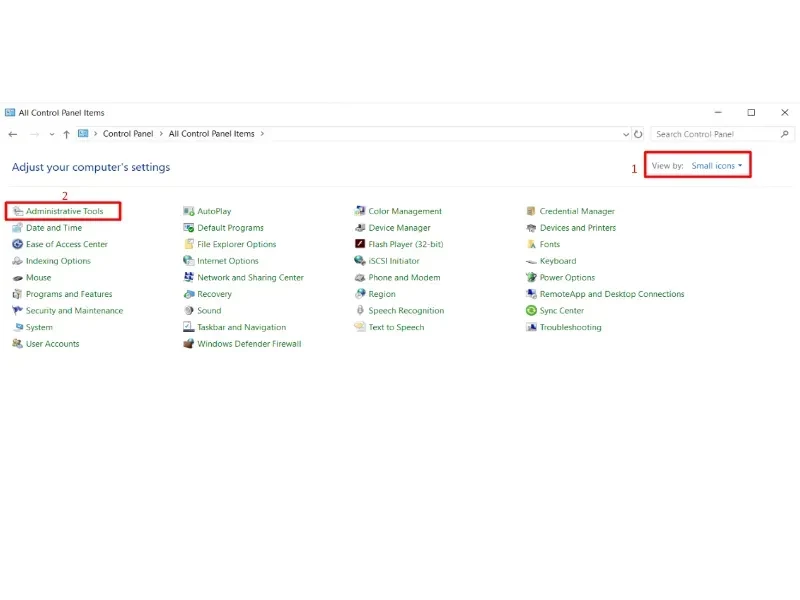
Task: Click the Programs and Features icon
Action: point(18,294)
